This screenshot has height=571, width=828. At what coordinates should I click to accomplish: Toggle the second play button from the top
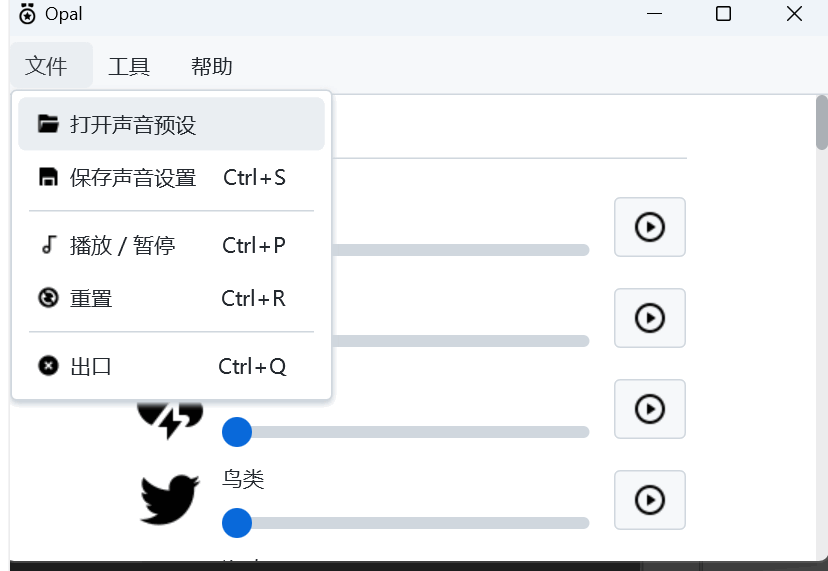click(650, 318)
